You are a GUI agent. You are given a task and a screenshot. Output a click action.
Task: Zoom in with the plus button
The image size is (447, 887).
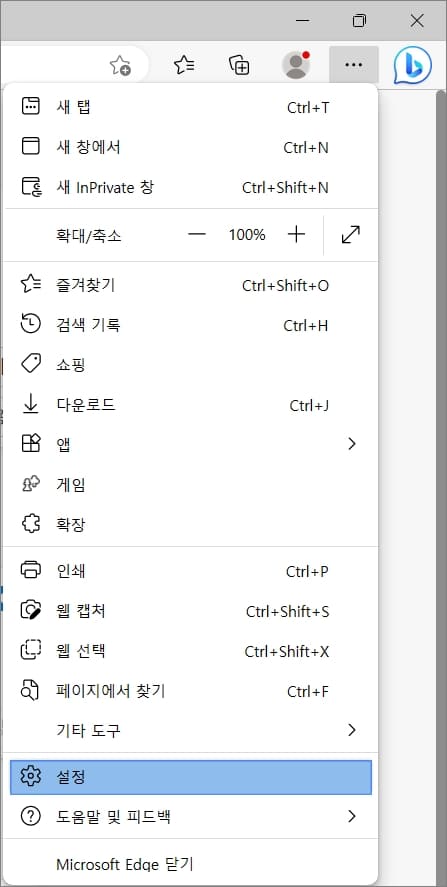296,235
